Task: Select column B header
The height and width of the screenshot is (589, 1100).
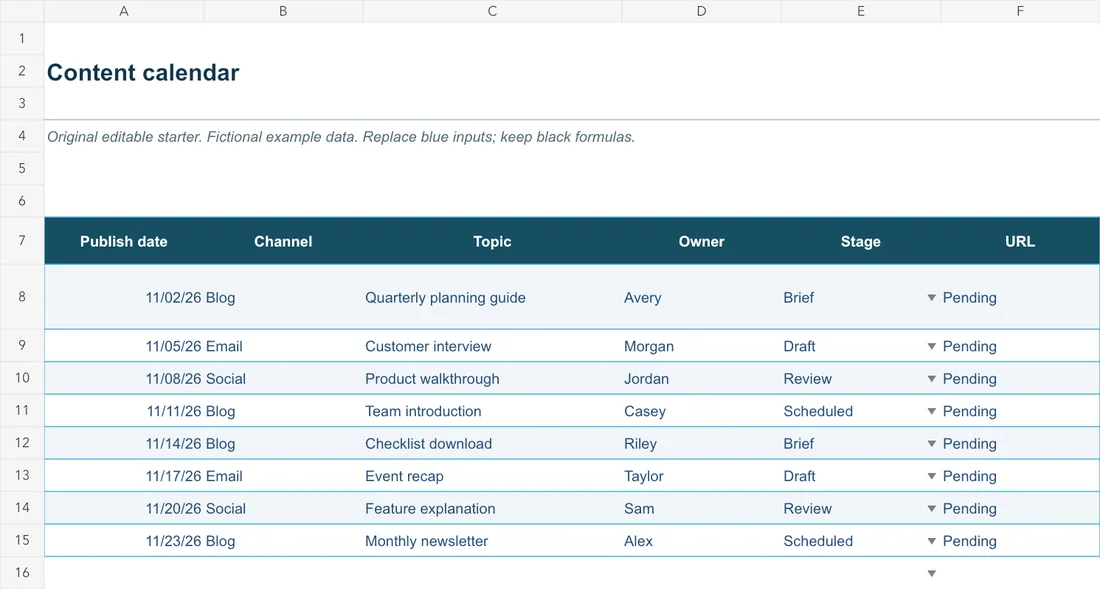Action: point(283,11)
